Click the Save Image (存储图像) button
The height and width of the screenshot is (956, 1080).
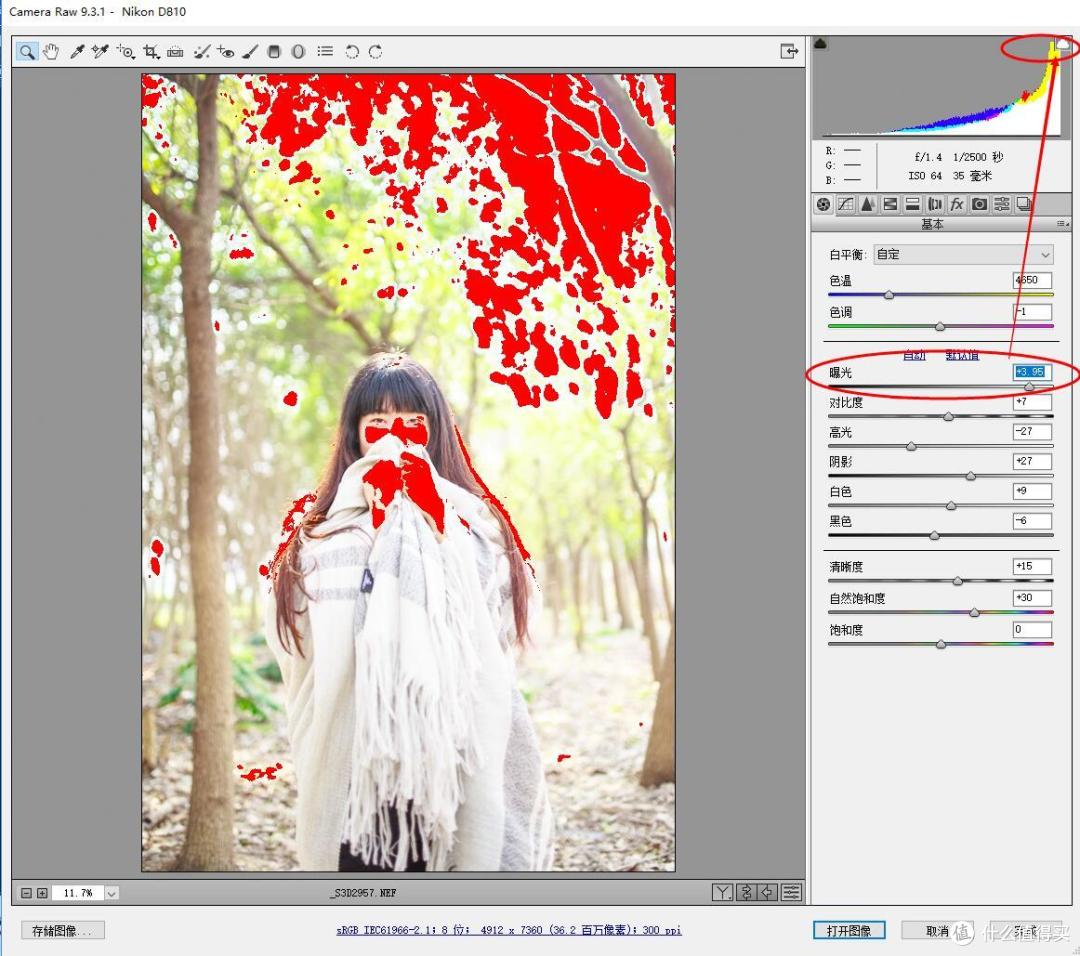(x=63, y=931)
